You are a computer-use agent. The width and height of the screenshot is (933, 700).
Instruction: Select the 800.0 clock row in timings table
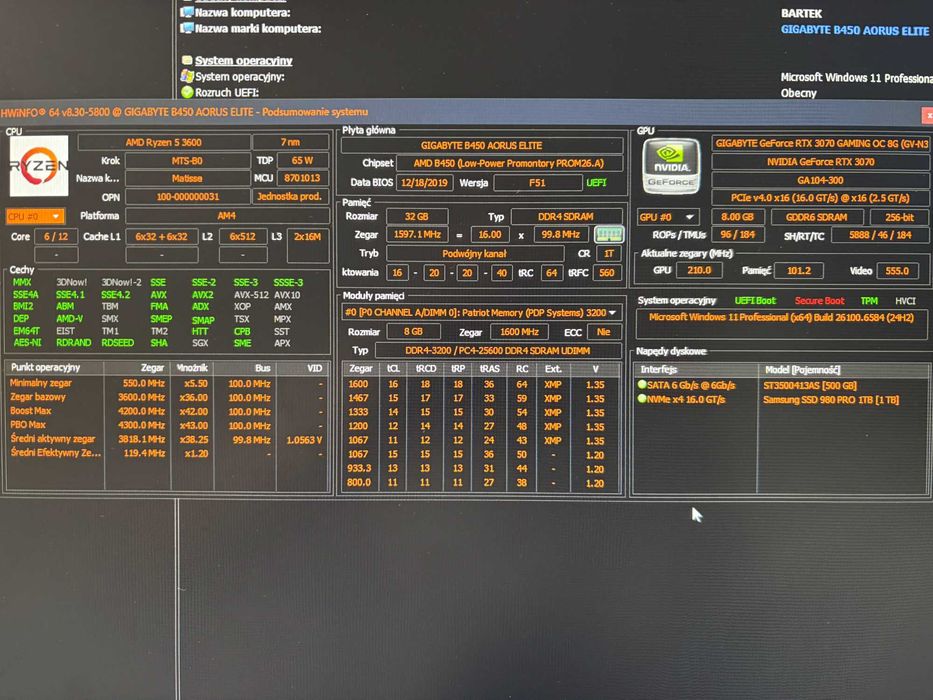[481, 483]
